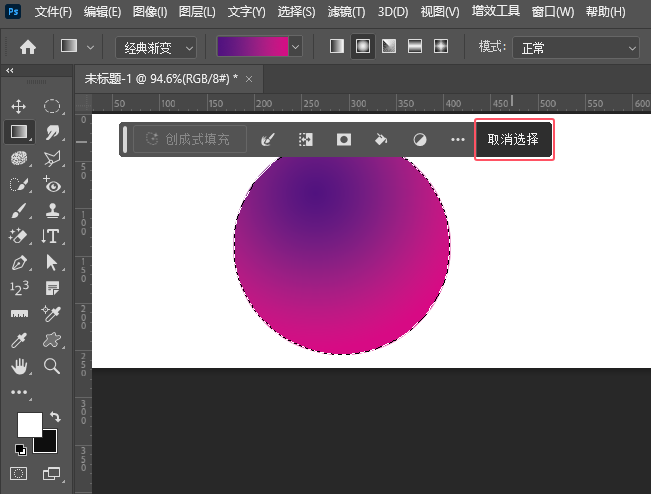The width and height of the screenshot is (651, 494).
Task: Open the 图层(L) menu
Action: pos(197,12)
